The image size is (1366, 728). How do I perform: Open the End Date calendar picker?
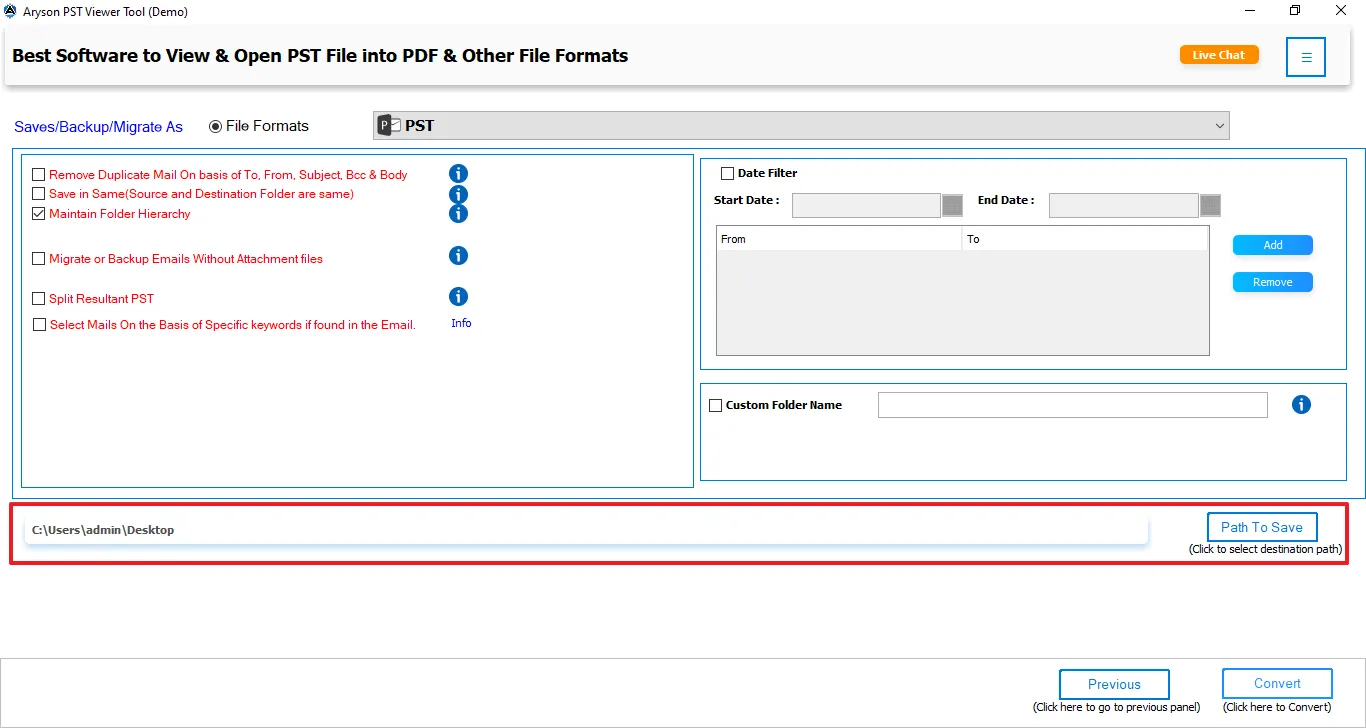(1210, 205)
